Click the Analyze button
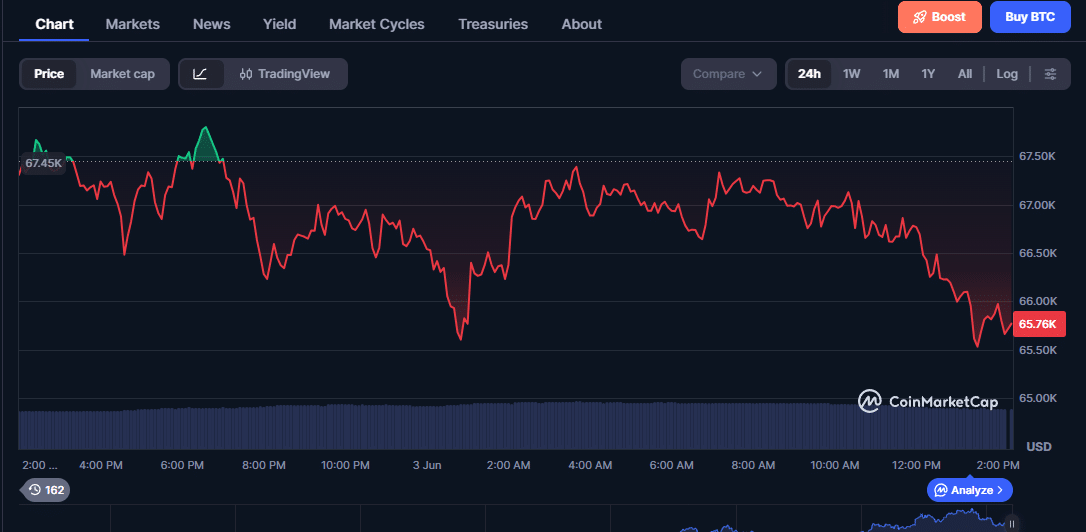Viewport: 1086px width, 532px height. (x=970, y=490)
